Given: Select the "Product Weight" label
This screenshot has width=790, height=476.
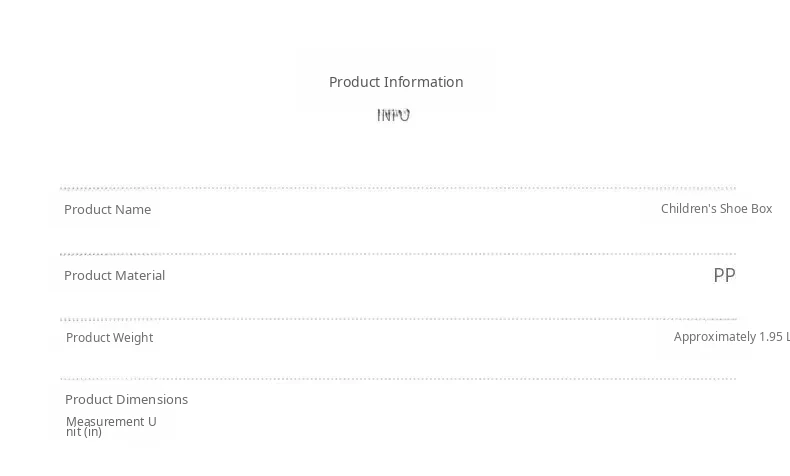Looking at the screenshot, I should point(109,337).
